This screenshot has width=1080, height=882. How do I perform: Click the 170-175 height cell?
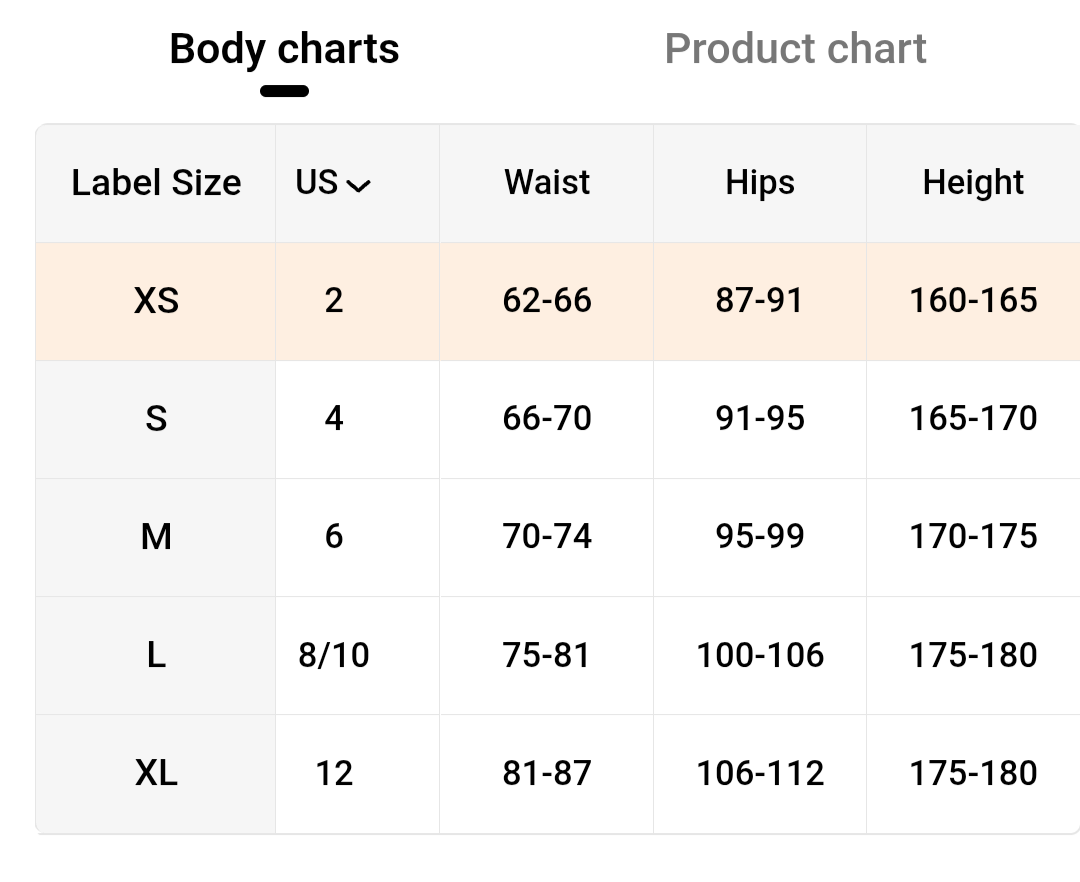[x=973, y=537]
